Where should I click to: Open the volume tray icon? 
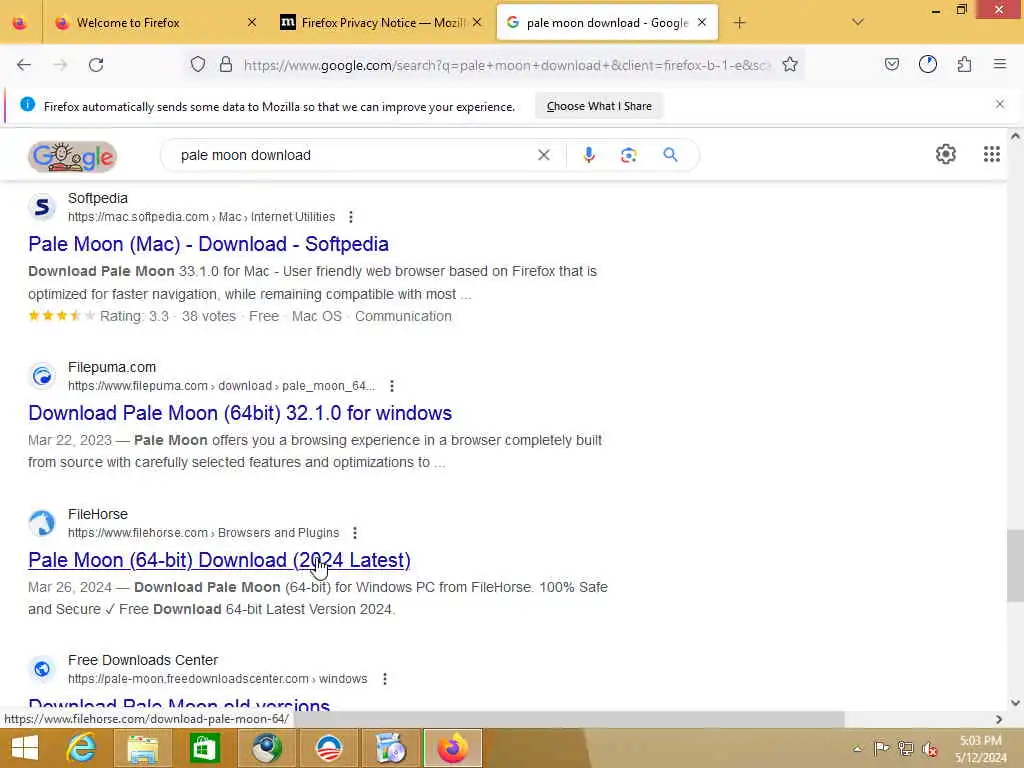(x=929, y=749)
